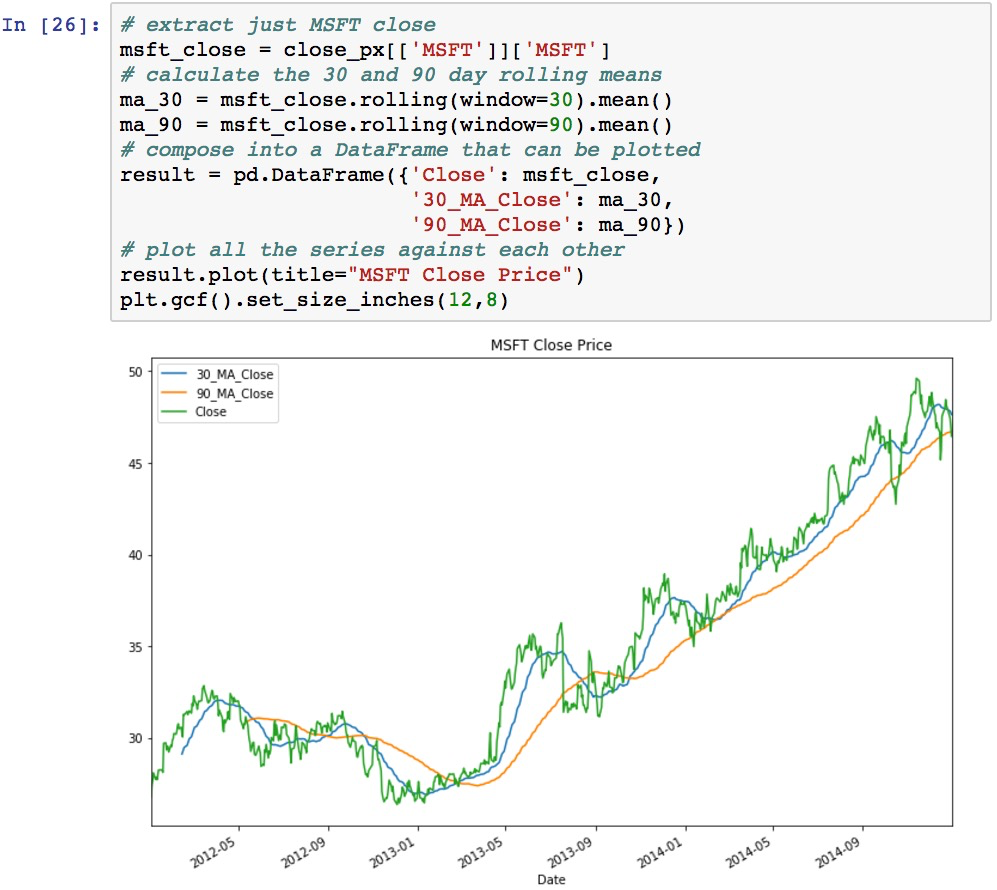Click the x-axis label 2012-09
The height and width of the screenshot is (890, 997).
303,852
